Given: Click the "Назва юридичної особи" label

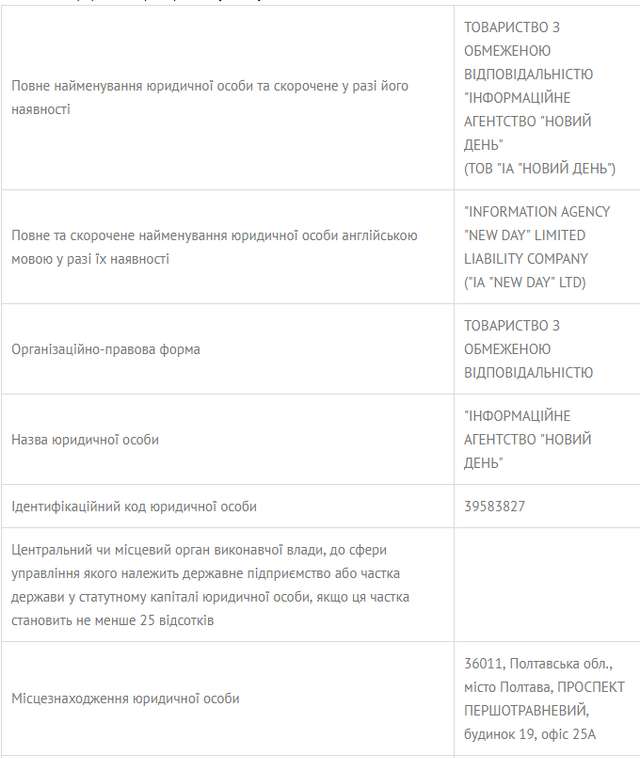Looking at the screenshot, I should [x=85, y=439].
